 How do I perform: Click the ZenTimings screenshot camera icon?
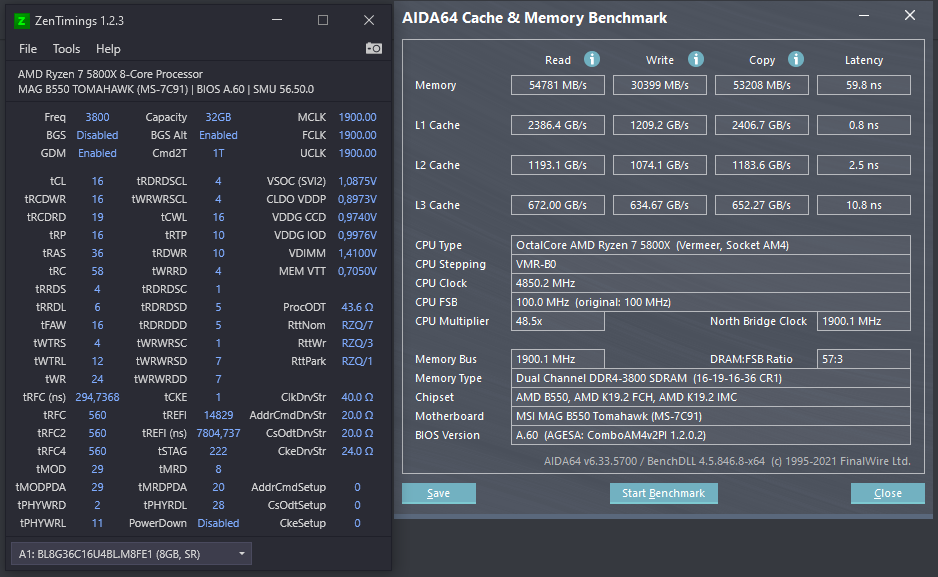pos(374,48)
